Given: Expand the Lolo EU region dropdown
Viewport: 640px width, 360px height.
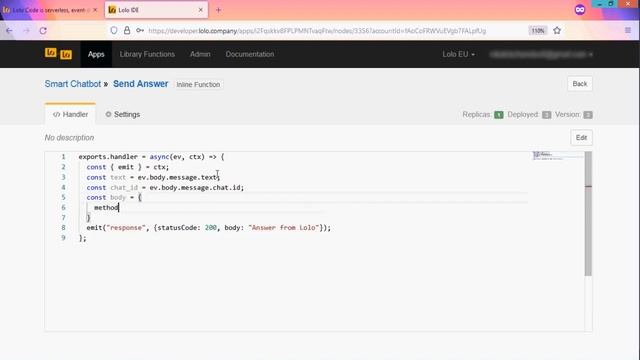Looking at the screenshot, I should pyautogui.click(x=458, y=54).
